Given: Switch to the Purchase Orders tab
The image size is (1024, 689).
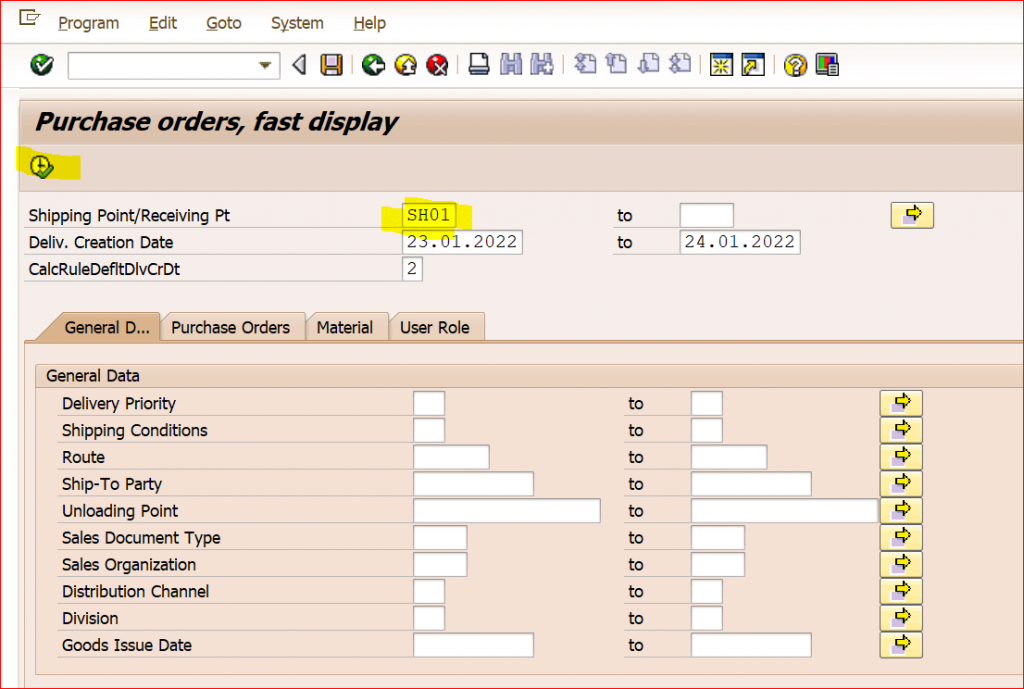Looking at the screenshot, I should coord(231,327).
